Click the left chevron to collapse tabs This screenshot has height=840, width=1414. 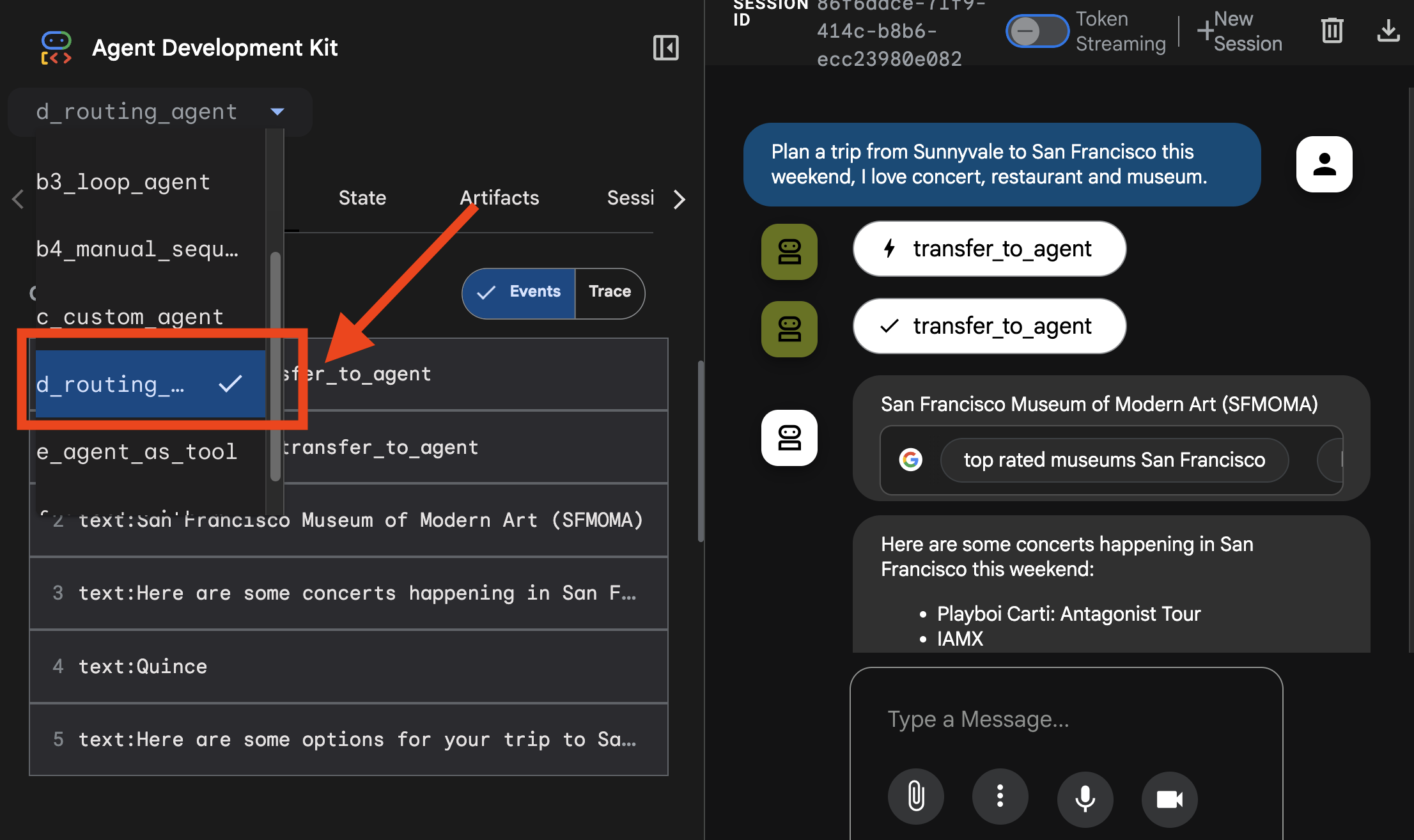tap(17, 199)
